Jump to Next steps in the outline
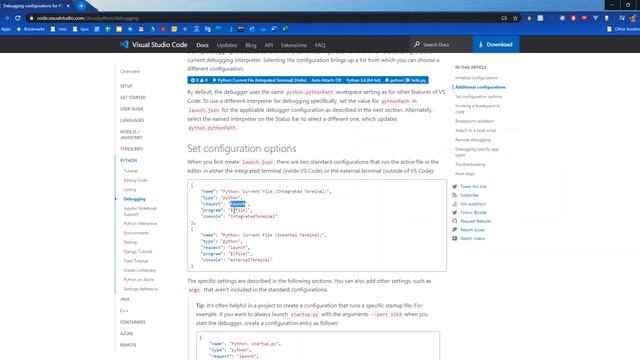Viewport: 640px width, 360px height. (x=464, y=173)
